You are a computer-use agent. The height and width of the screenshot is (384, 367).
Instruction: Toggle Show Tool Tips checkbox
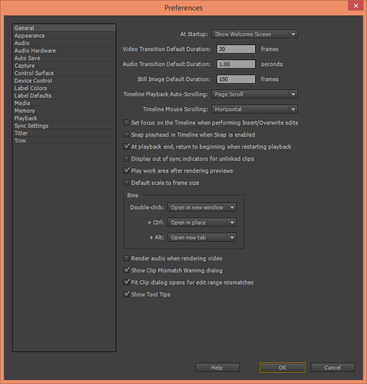126,294
